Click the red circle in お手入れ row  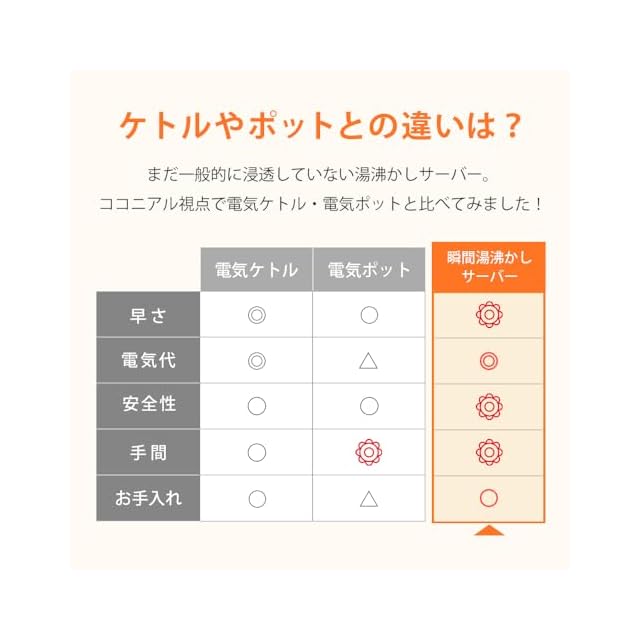point(489,498)
